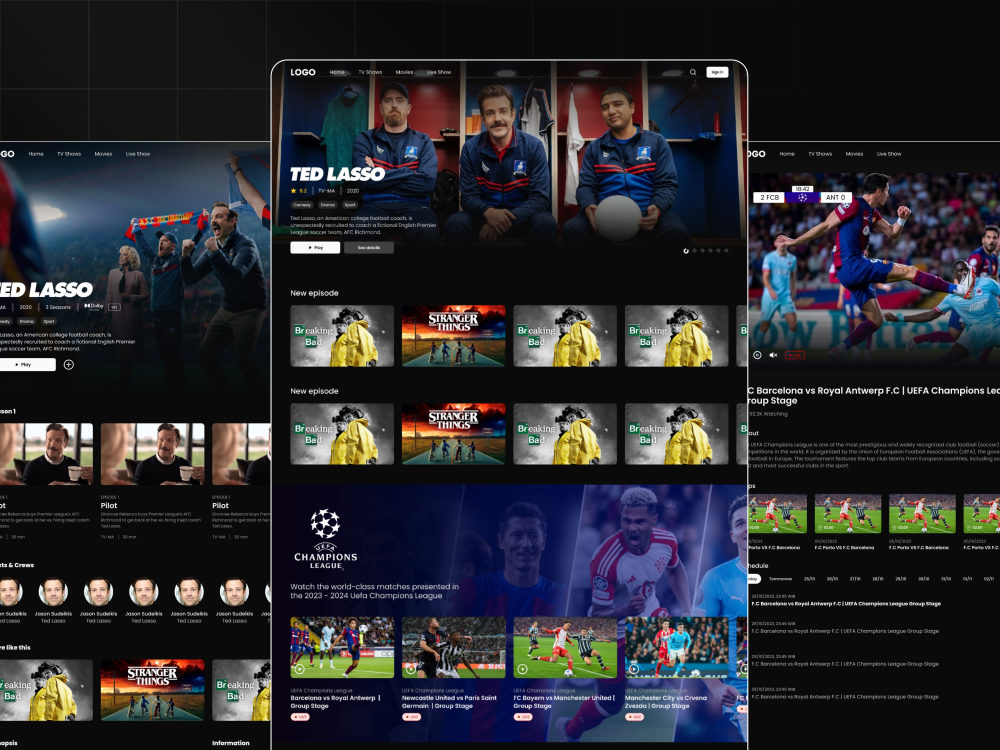This screenshot has height=750, width=1000.
Task: Select the Drama genre tag in center hero
Action: (328, 205)
